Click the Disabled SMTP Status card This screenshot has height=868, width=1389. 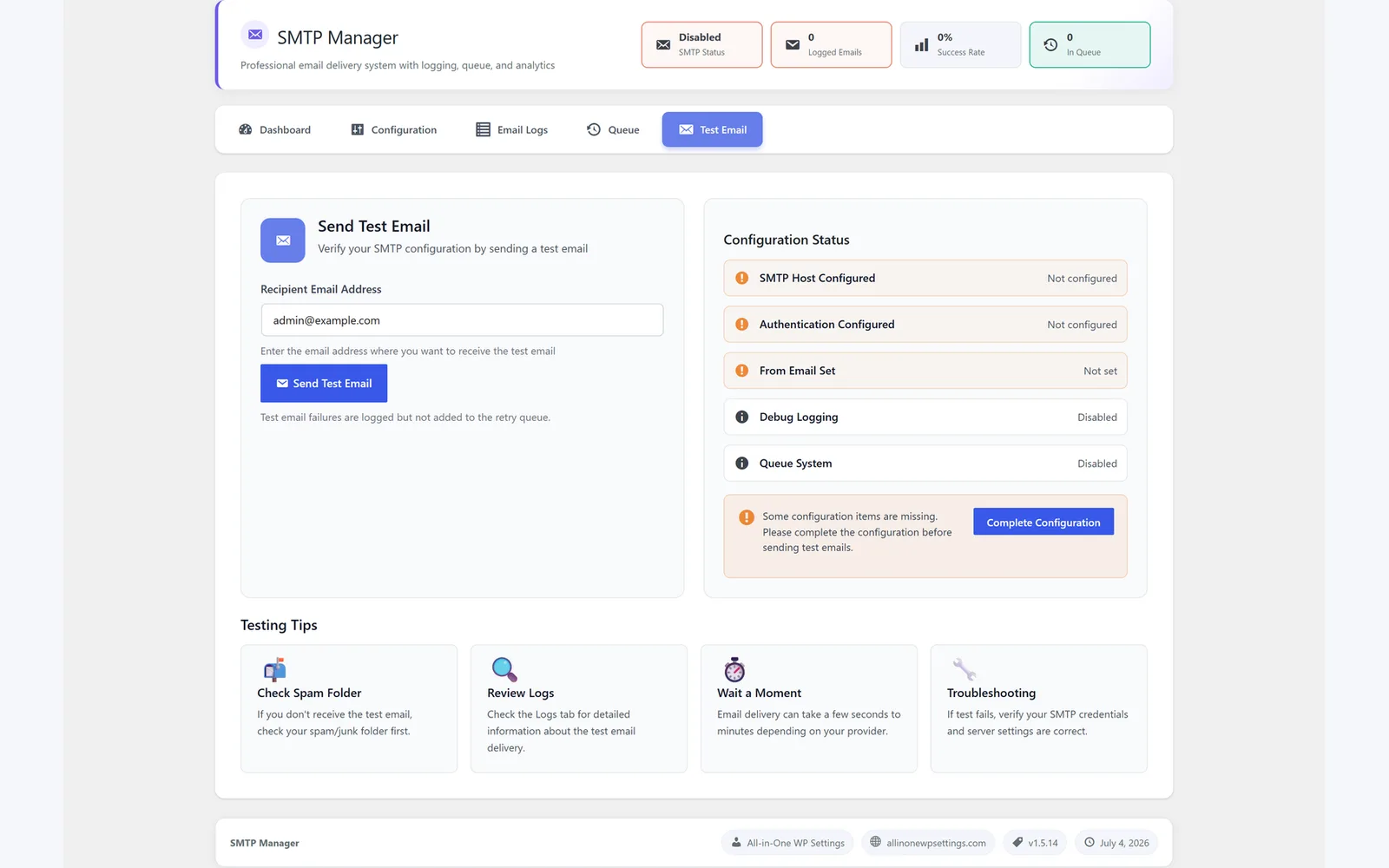tap(701, 44)
